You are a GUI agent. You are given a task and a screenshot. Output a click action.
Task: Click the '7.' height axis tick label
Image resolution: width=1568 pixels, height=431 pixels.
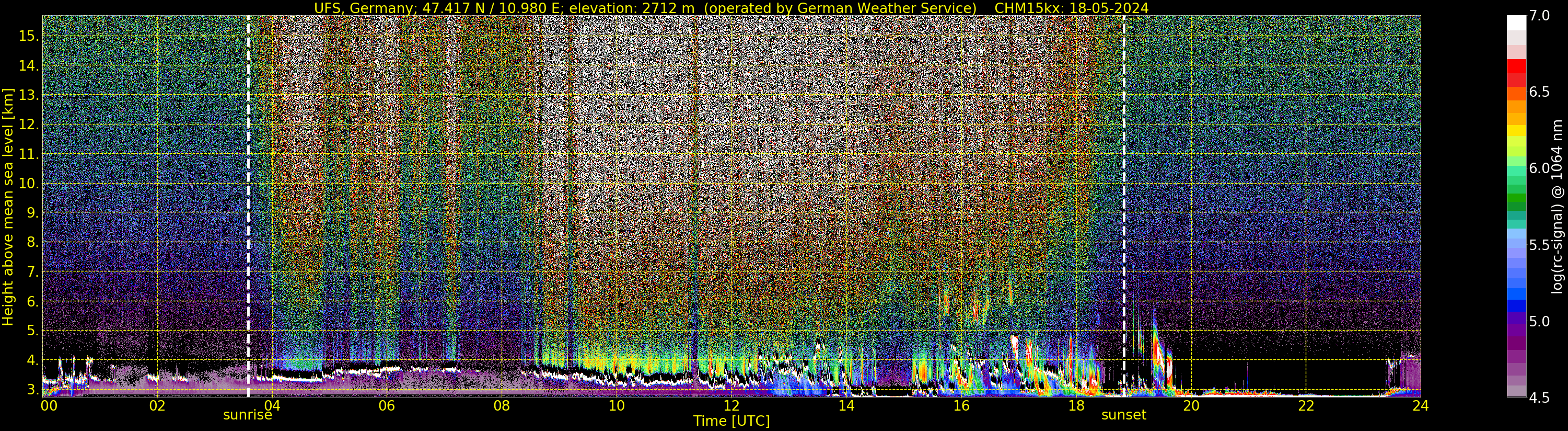tap(32, 272)
